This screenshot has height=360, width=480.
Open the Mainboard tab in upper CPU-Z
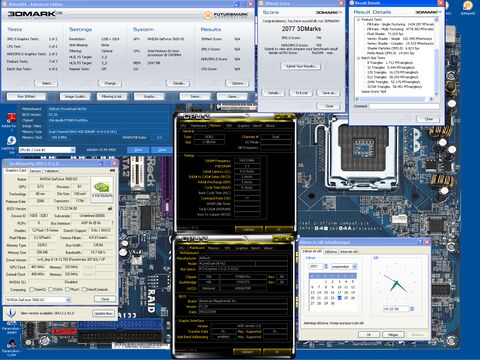coord(199,126)
